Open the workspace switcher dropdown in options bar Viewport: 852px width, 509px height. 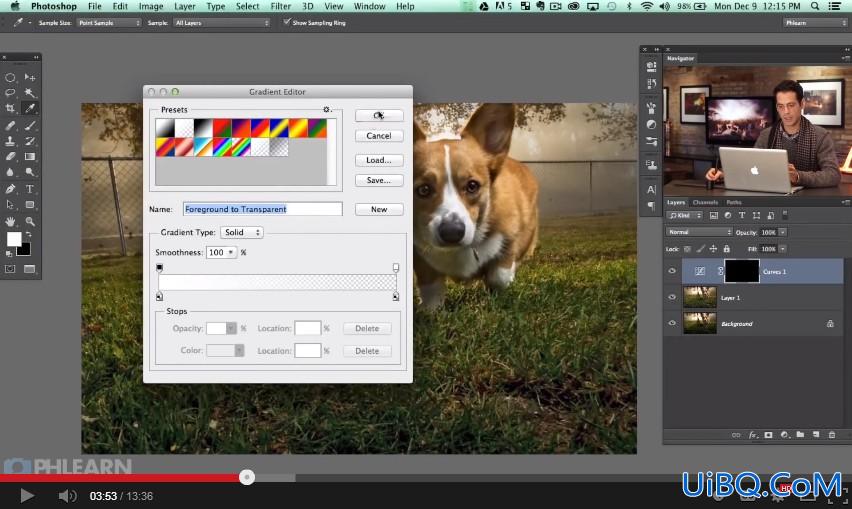[815, 23]
